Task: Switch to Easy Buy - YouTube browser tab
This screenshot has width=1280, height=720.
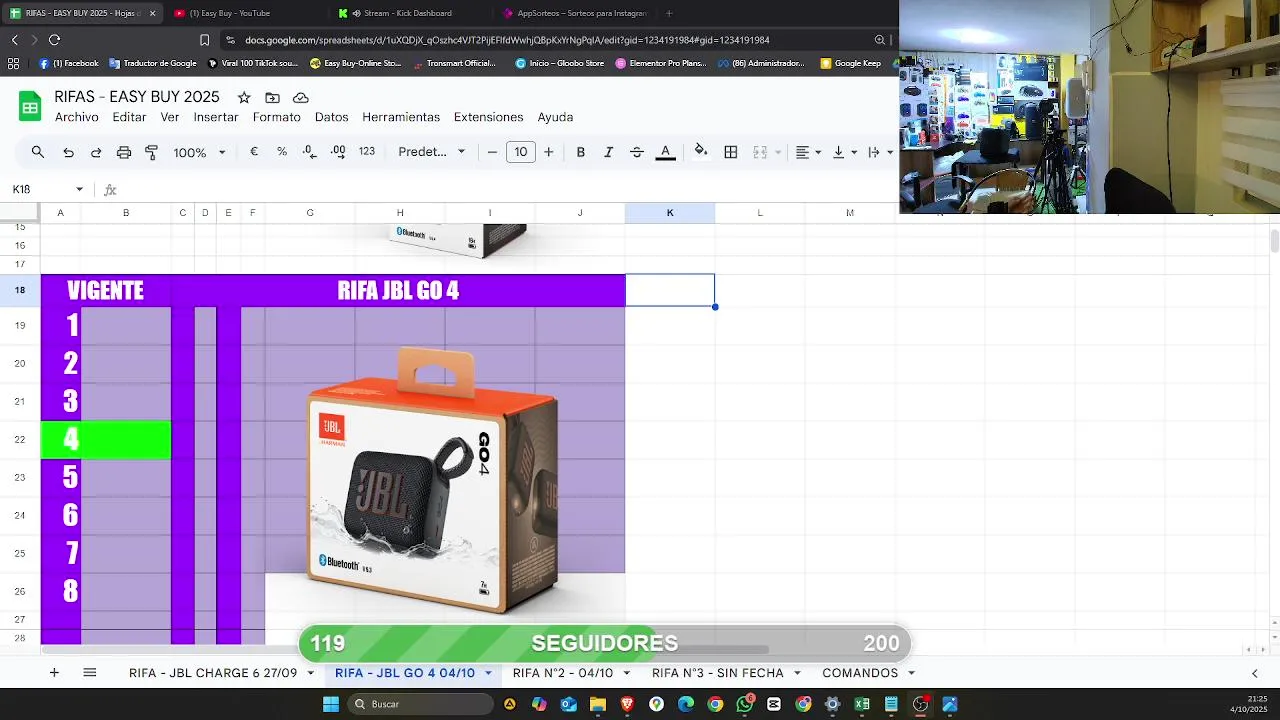Action: point(230,13)
